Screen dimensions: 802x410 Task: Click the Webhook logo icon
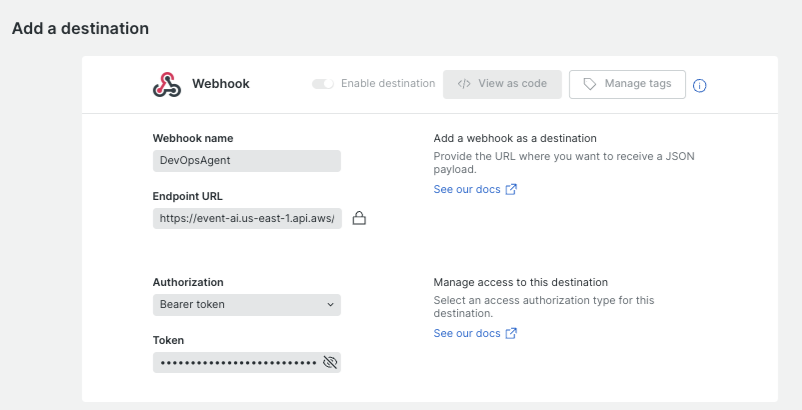click(x=166, y=85)
